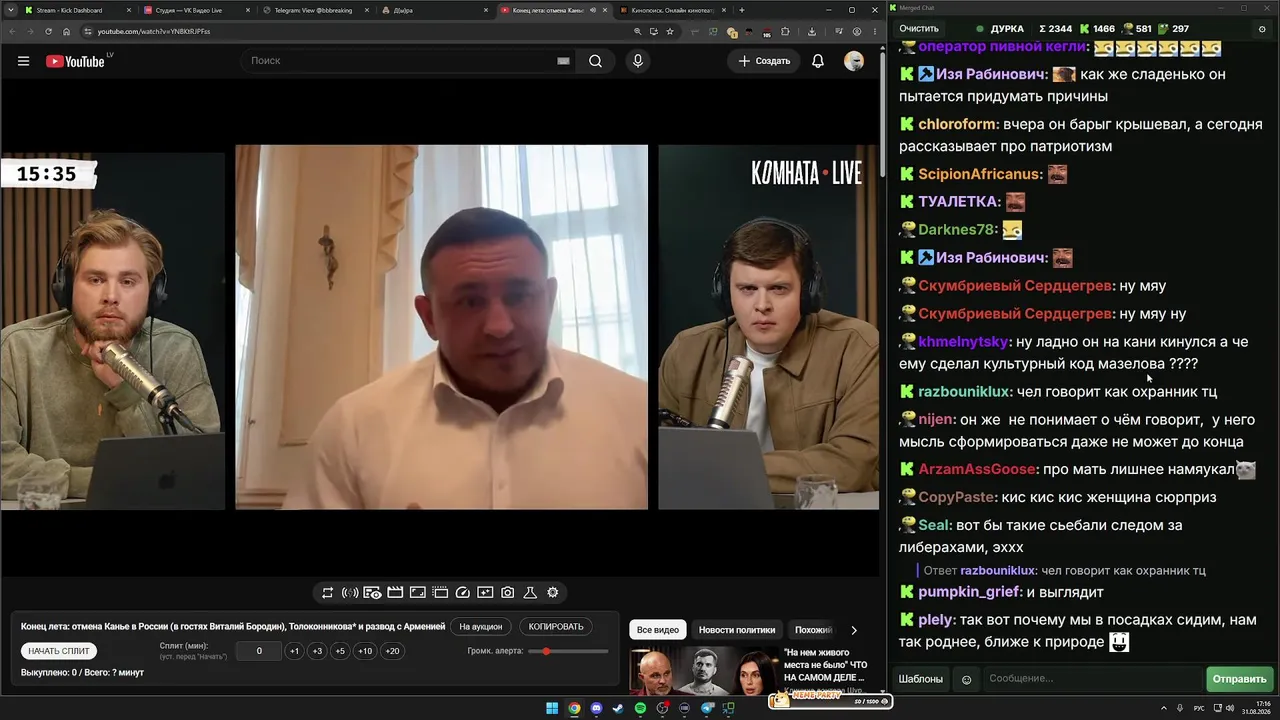Click the loop arrows icon in player toolbar

327,593
